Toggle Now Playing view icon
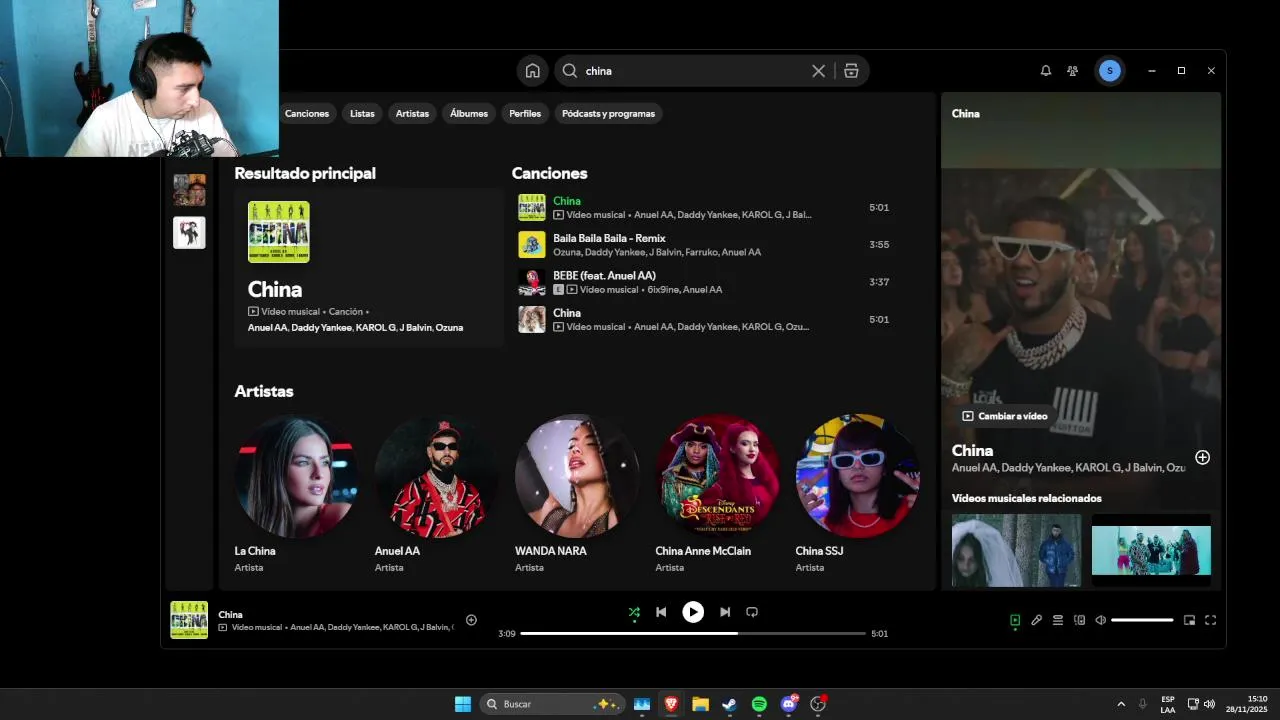The width and height of the screenshot is (1280, 720). pos(1015,620)
